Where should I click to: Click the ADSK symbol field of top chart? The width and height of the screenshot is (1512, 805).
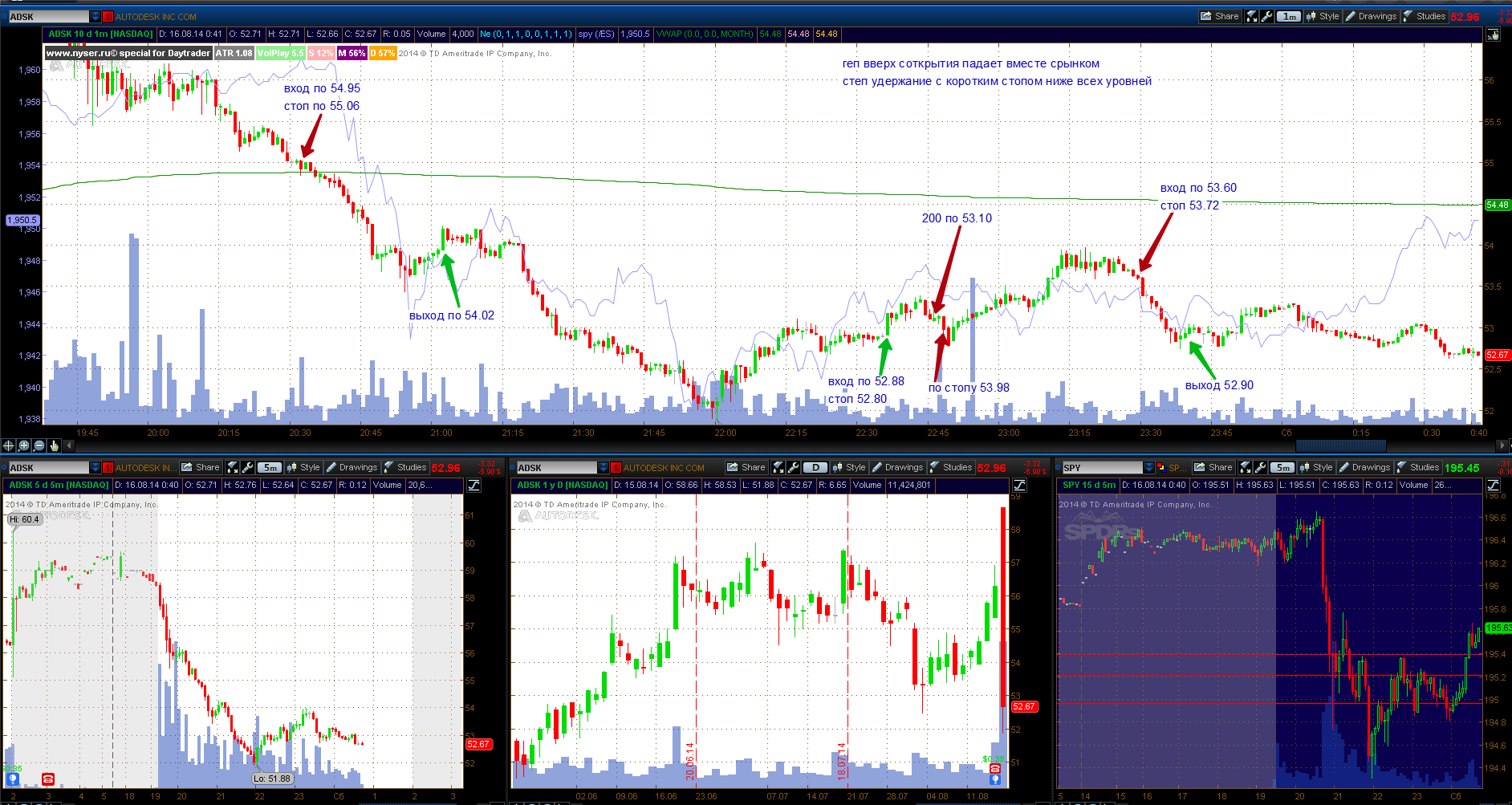click(x=48, y=17)
